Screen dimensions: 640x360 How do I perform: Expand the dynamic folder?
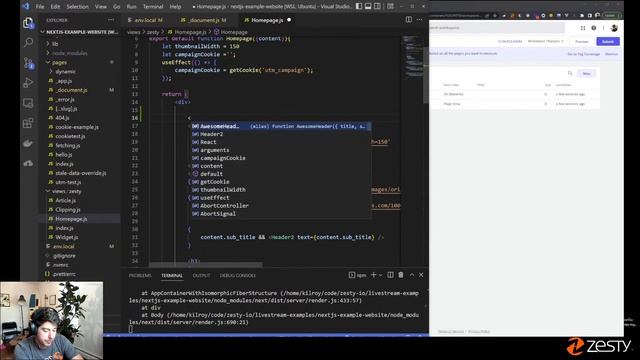click(x=80, y=71)
